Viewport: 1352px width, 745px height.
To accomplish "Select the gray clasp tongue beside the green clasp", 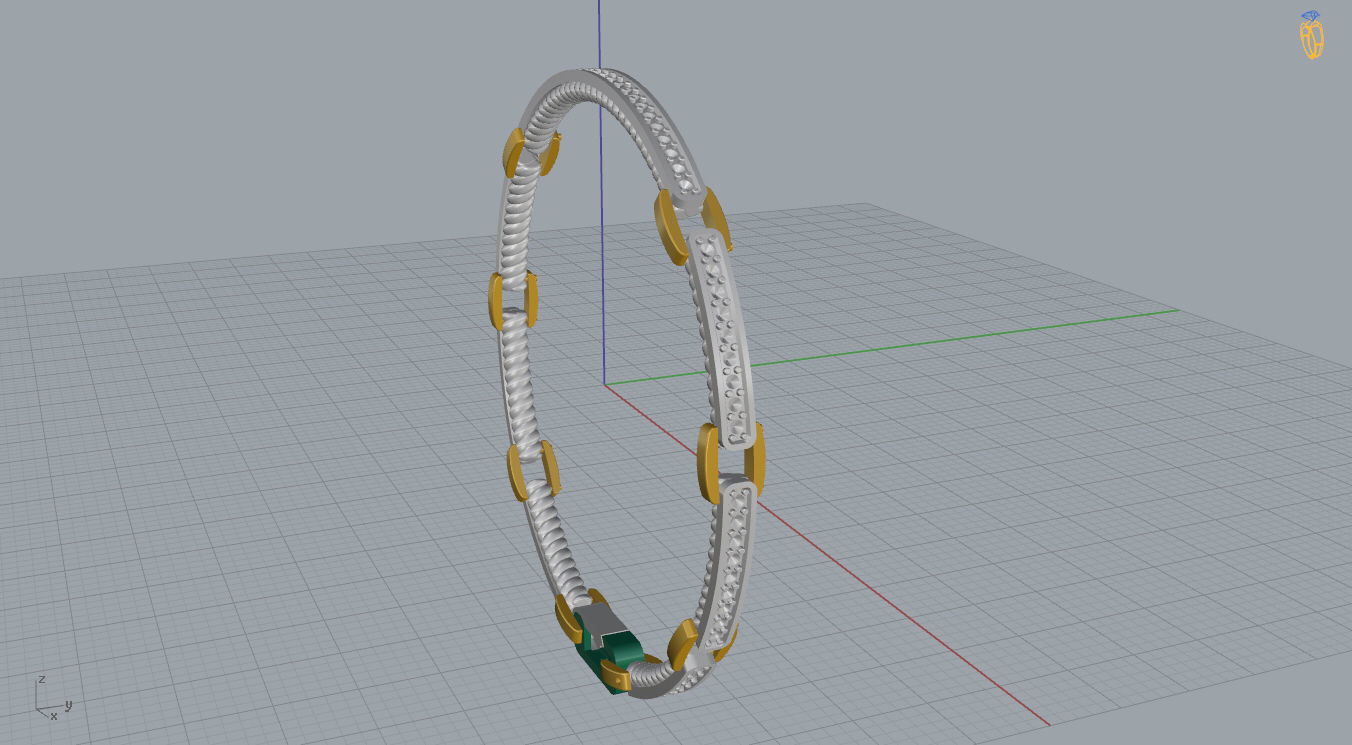I will point(603,623).
